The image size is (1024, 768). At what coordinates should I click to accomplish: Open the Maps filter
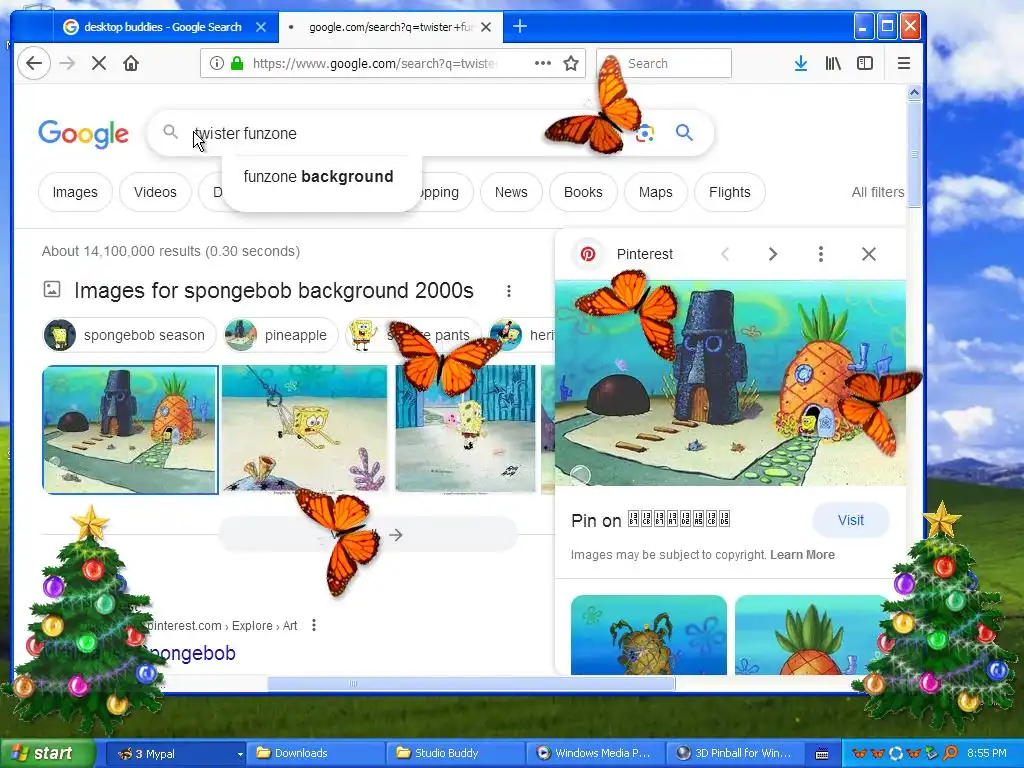[x=656, y=192]
